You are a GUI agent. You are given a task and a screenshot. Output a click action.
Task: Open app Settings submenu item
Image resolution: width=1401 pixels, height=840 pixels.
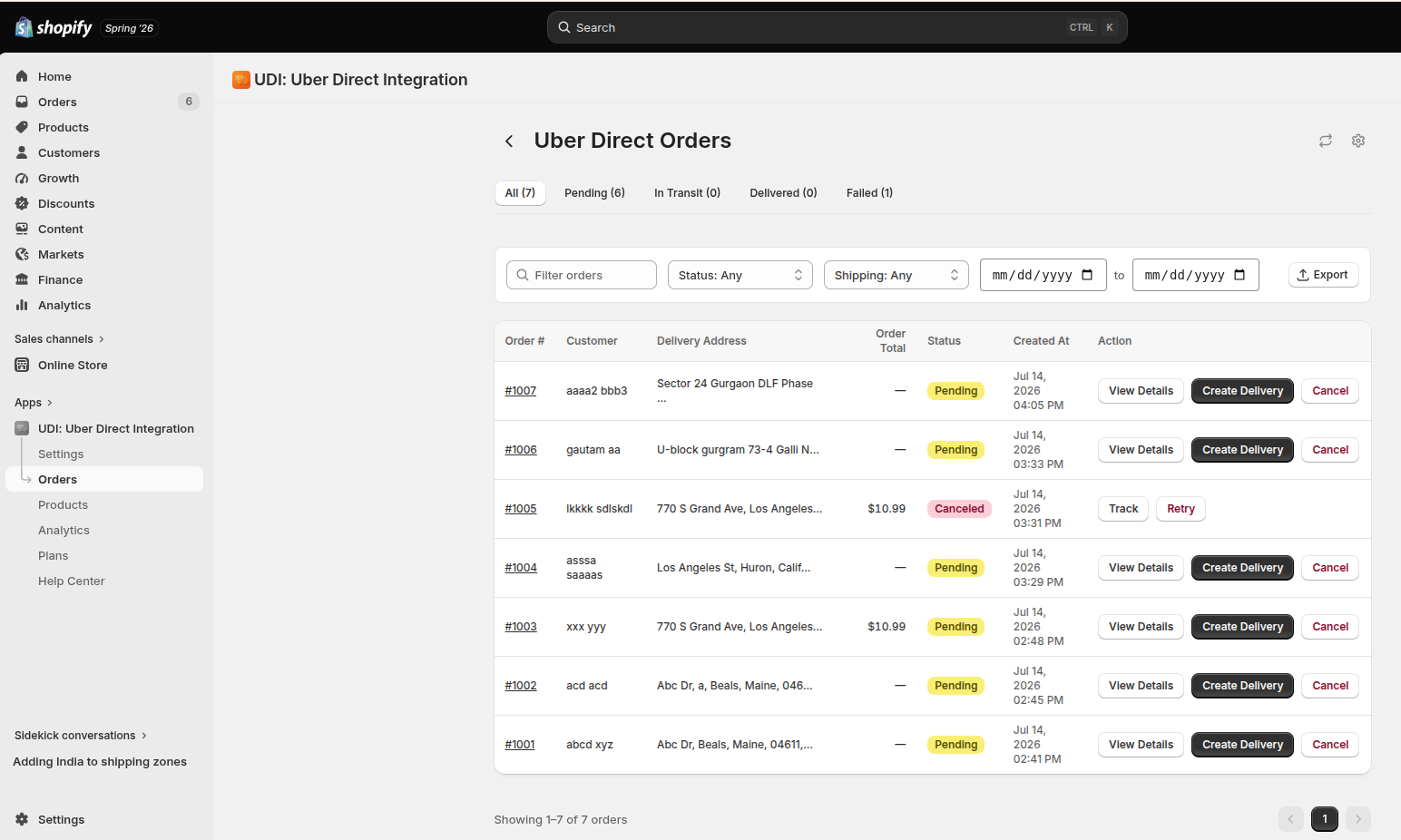point(61,454)
